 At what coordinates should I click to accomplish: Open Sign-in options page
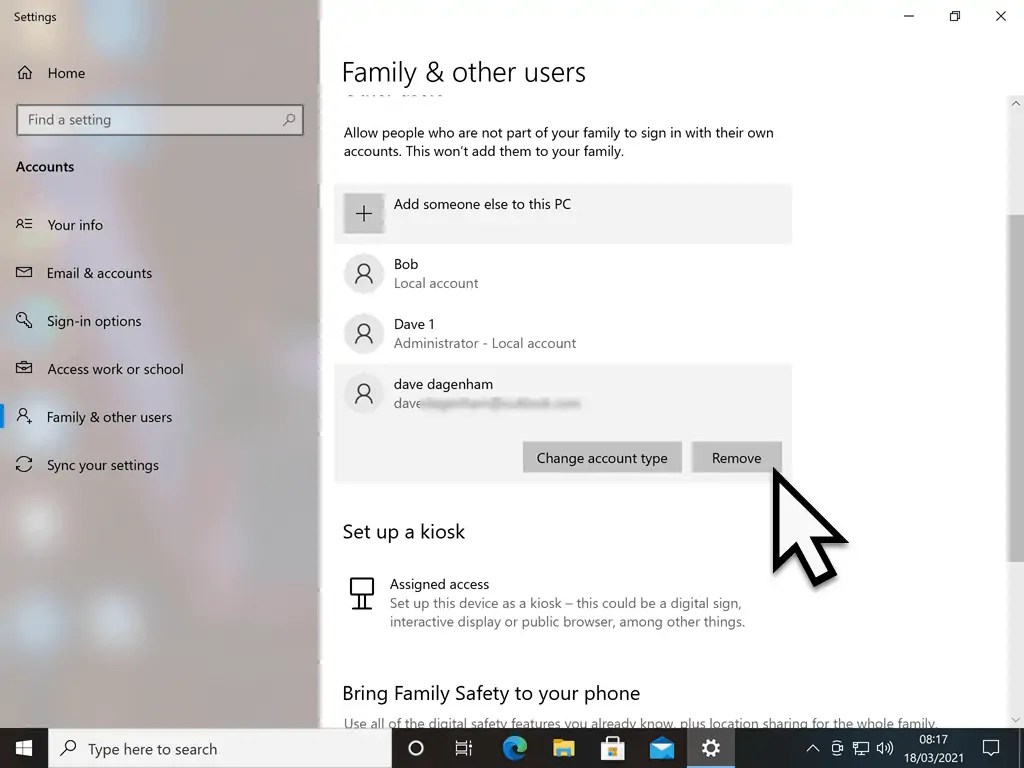[x=94, y=321]
